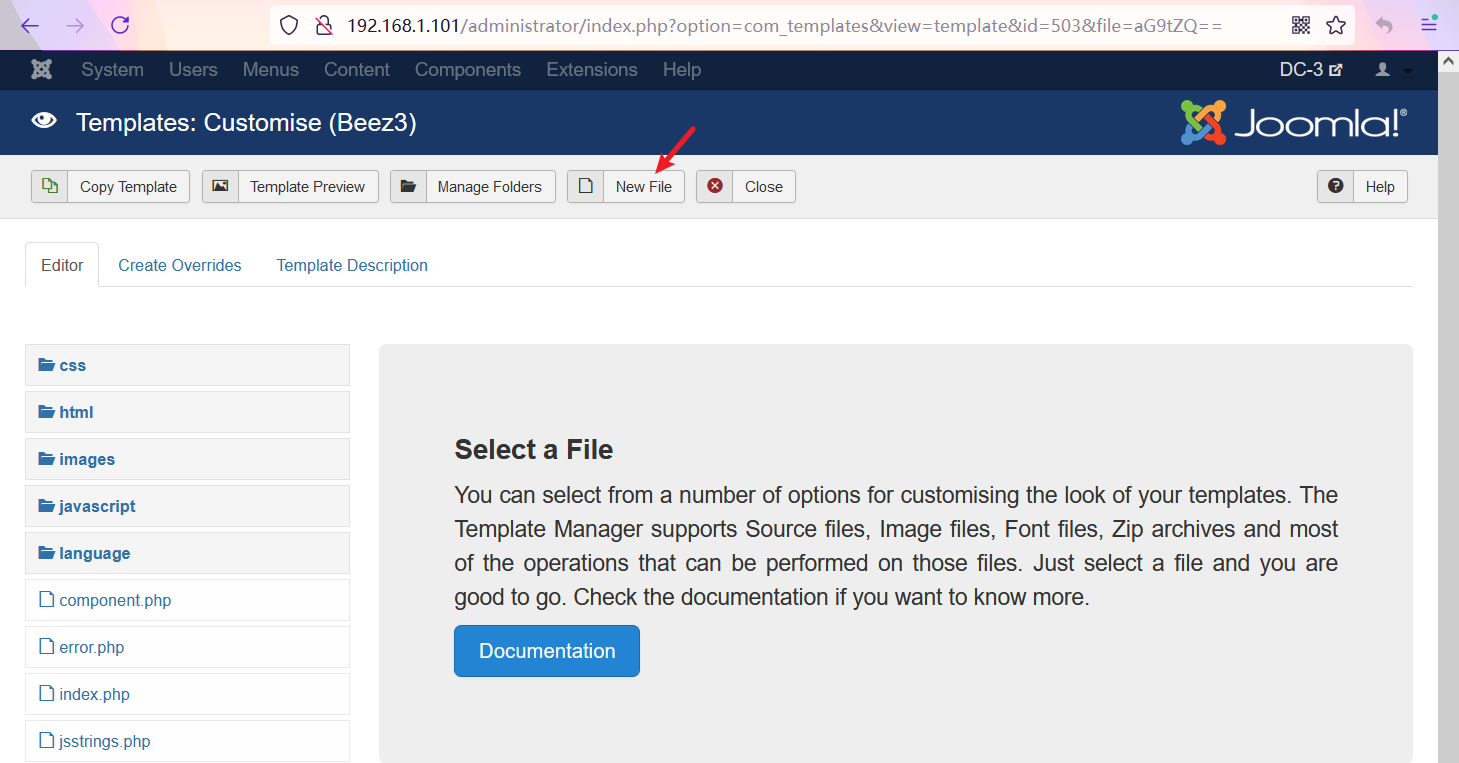Open the browser application menu icon

pos(1429,25)
